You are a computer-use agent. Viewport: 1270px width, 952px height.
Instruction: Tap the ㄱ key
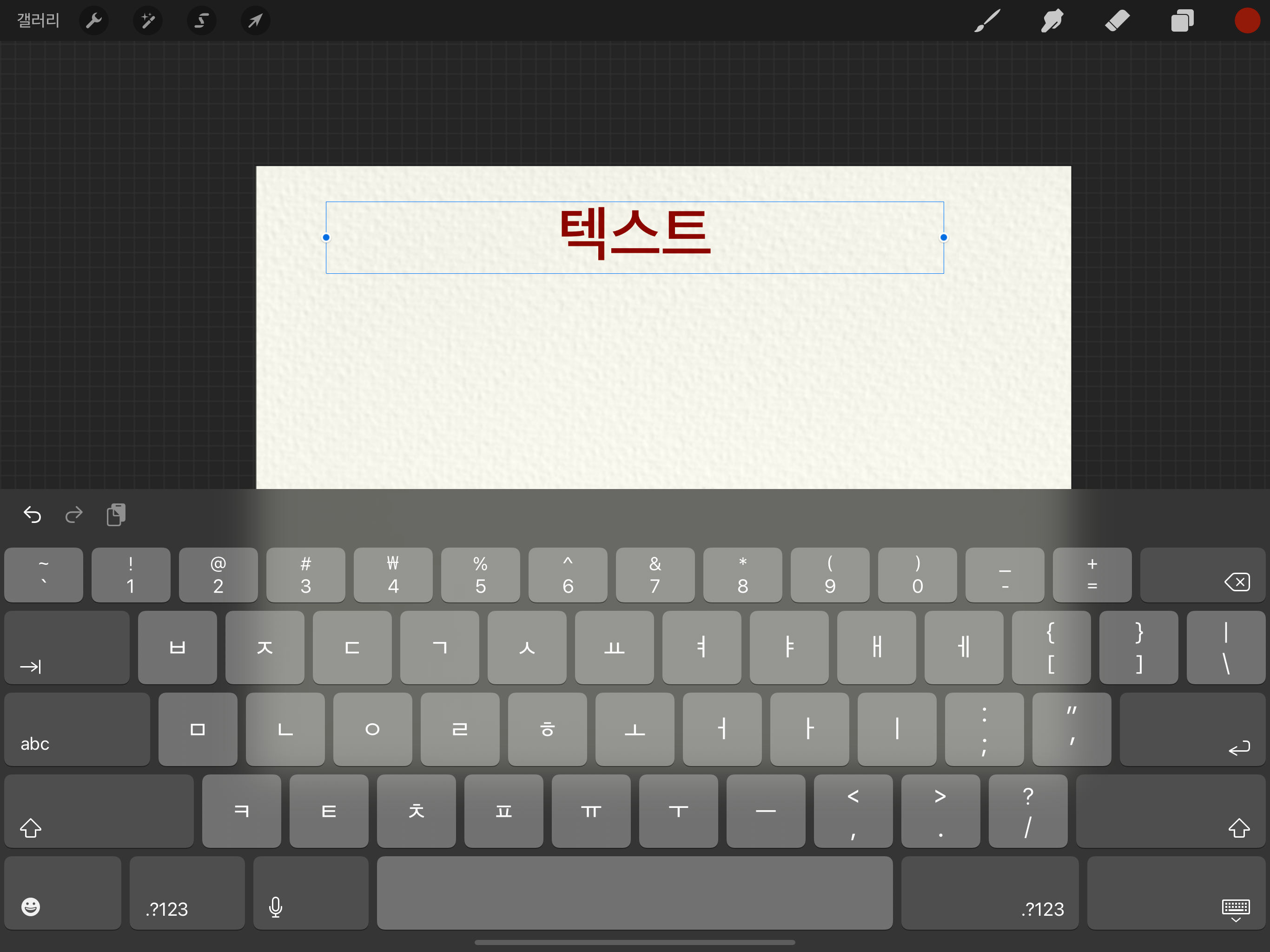[x=440, y=647]
